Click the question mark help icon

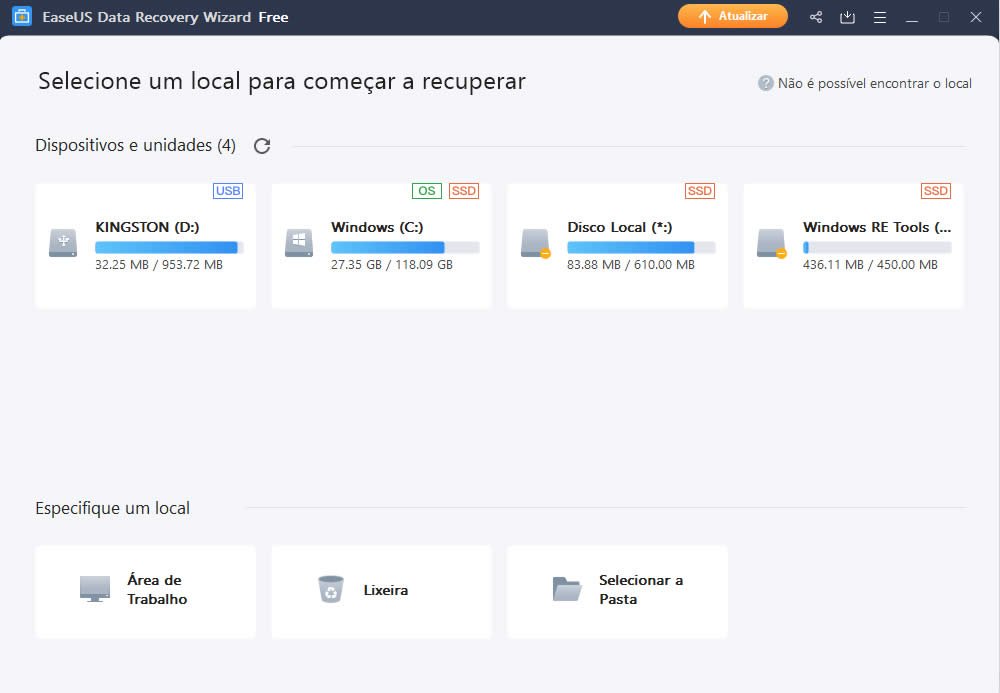coord(765,83)
